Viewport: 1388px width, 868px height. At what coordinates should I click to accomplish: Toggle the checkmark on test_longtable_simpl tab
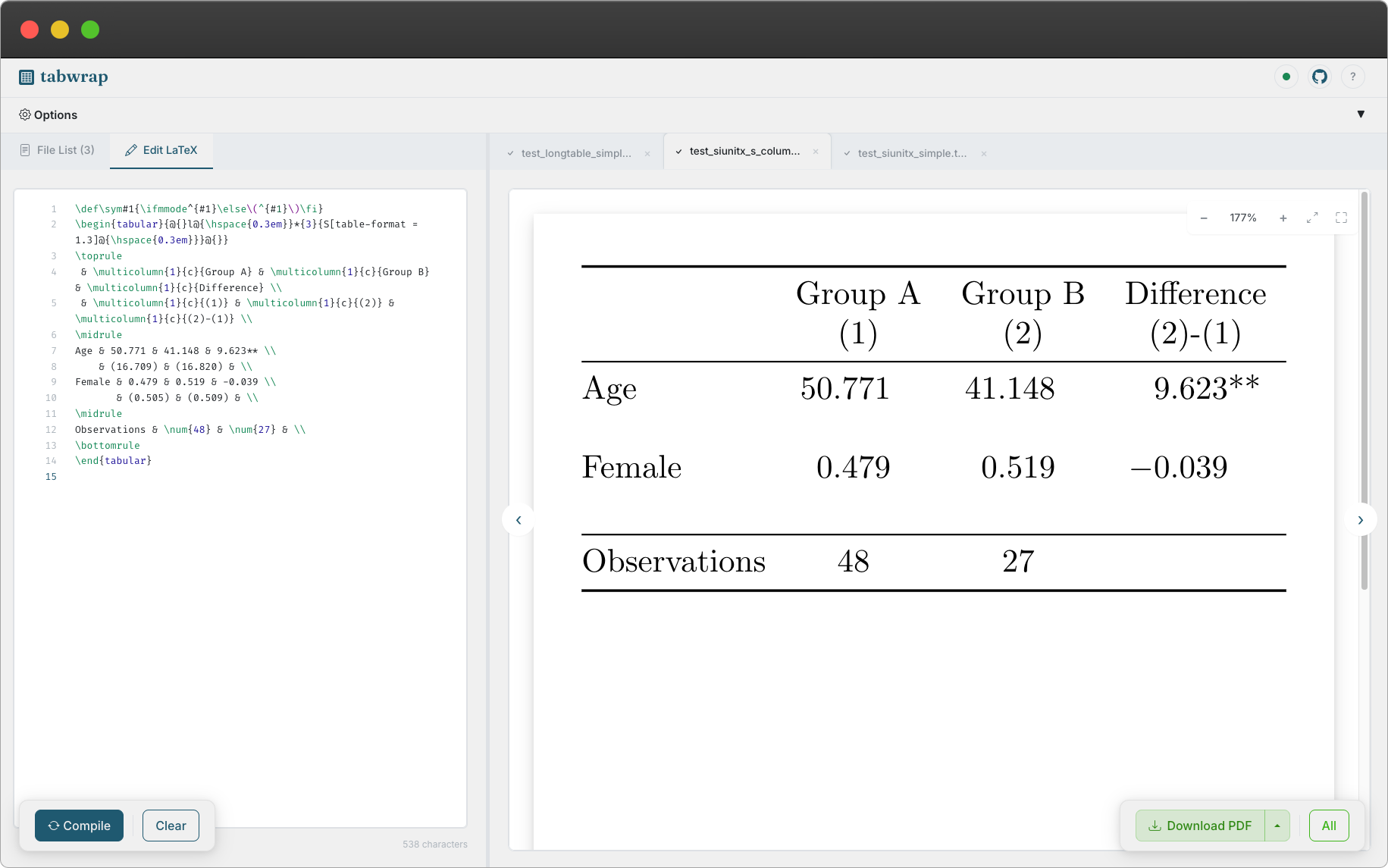(x=510, y=152)
